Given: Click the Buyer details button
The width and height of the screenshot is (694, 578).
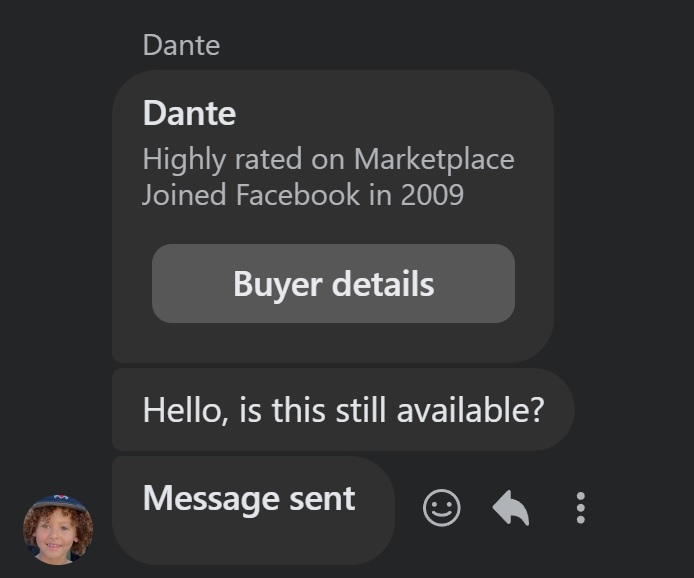Looking at the screenshot, I should [333, 284].
